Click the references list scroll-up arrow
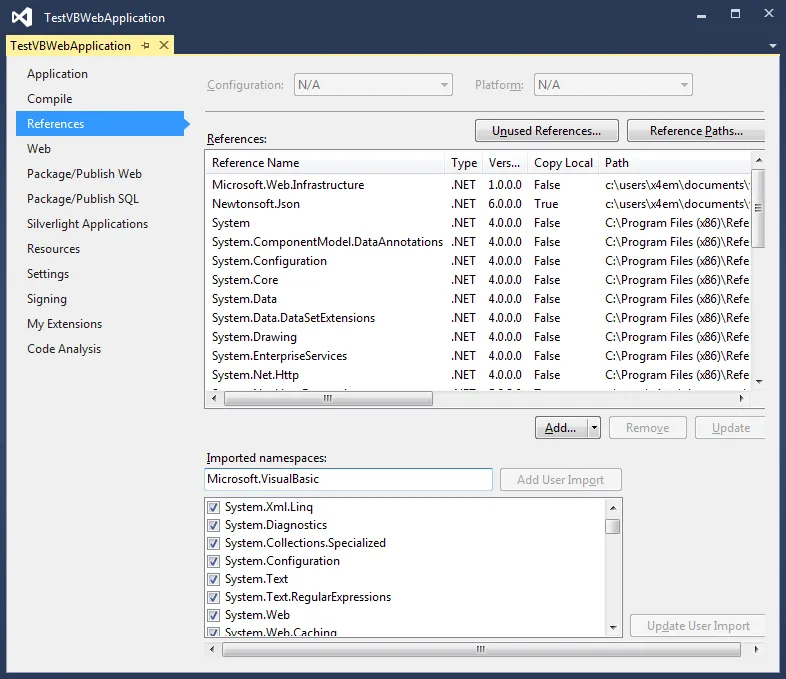The width and height of the screenshot is (786, 679). click(x=759, y=160)
